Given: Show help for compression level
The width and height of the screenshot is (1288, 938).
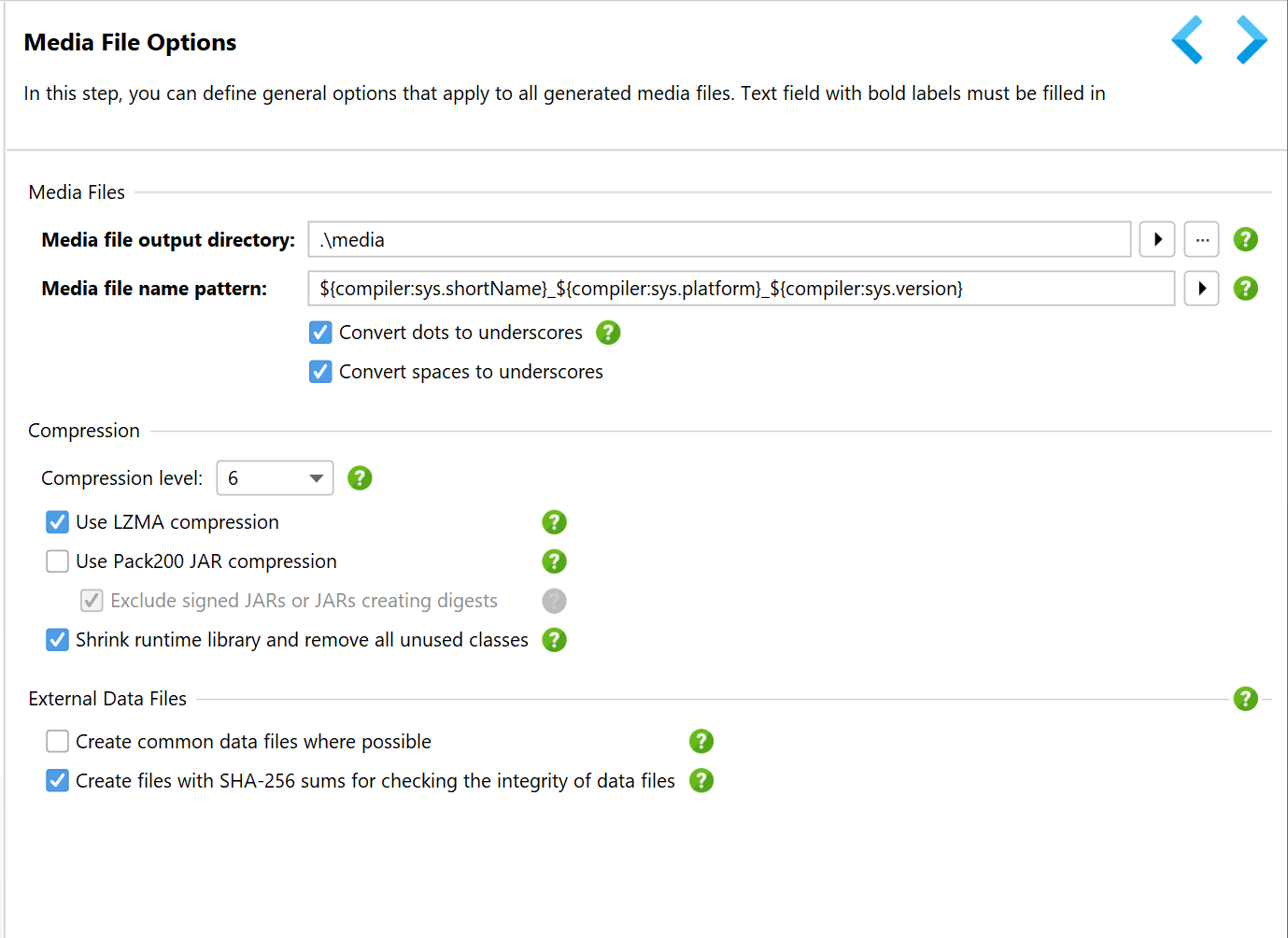Looking at the screenshot, I should (x=360, y=477).
